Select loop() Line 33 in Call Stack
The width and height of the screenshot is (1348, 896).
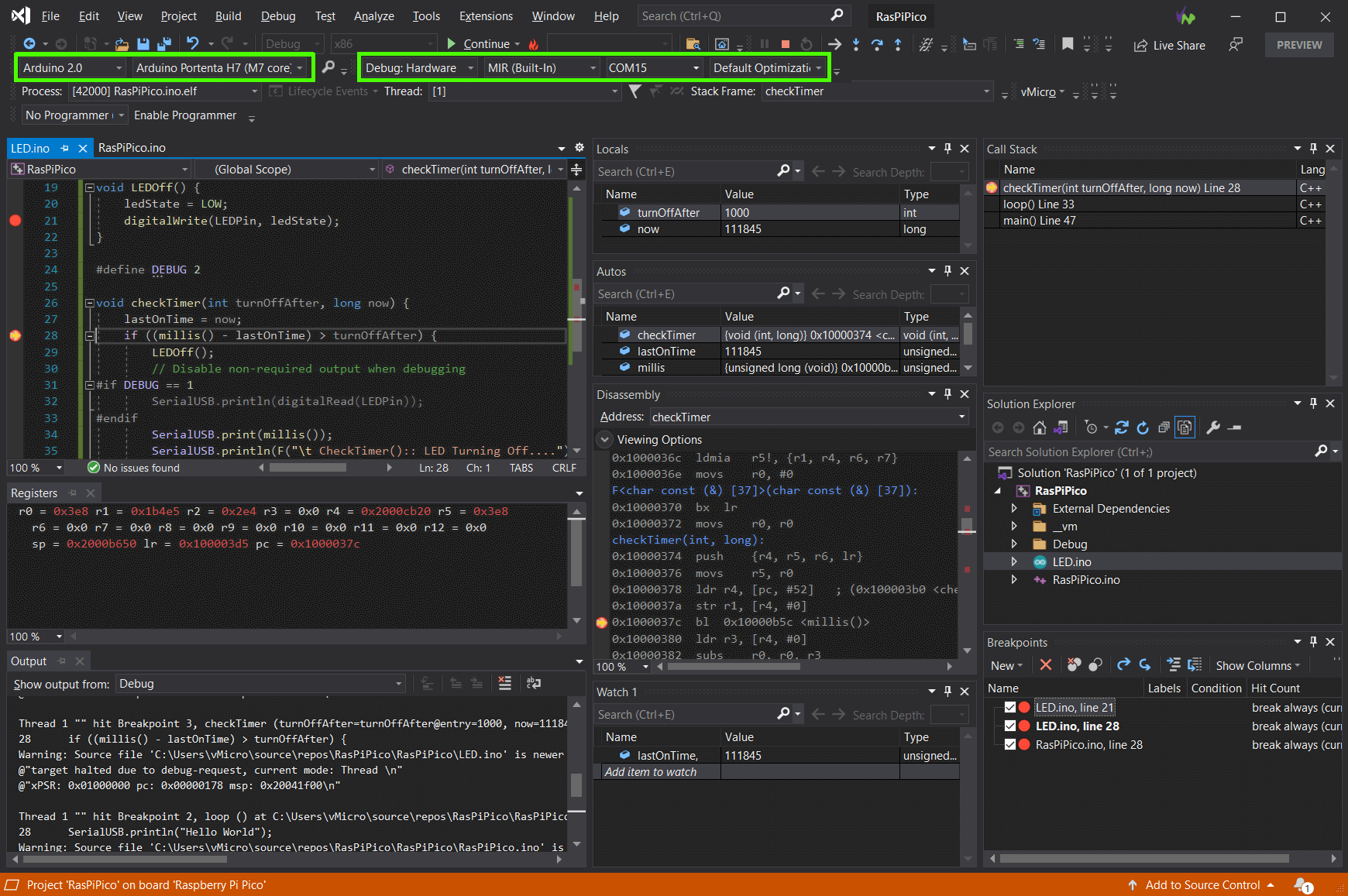[x=1153, y=204]
